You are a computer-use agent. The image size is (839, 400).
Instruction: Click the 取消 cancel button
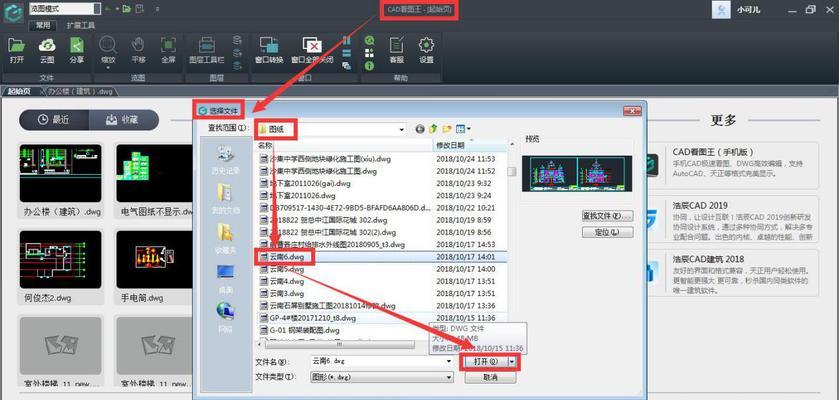(x=490, y=378)
